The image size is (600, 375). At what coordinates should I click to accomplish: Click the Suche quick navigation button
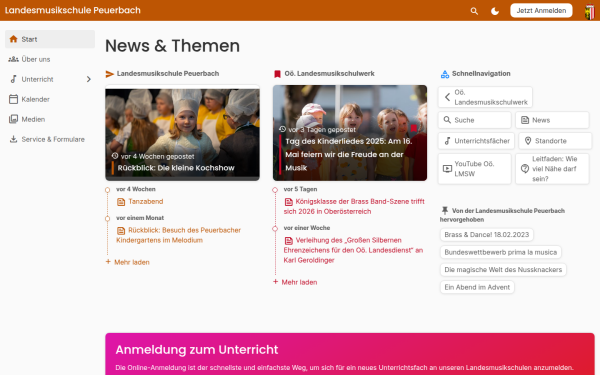[x=474, y=120]
